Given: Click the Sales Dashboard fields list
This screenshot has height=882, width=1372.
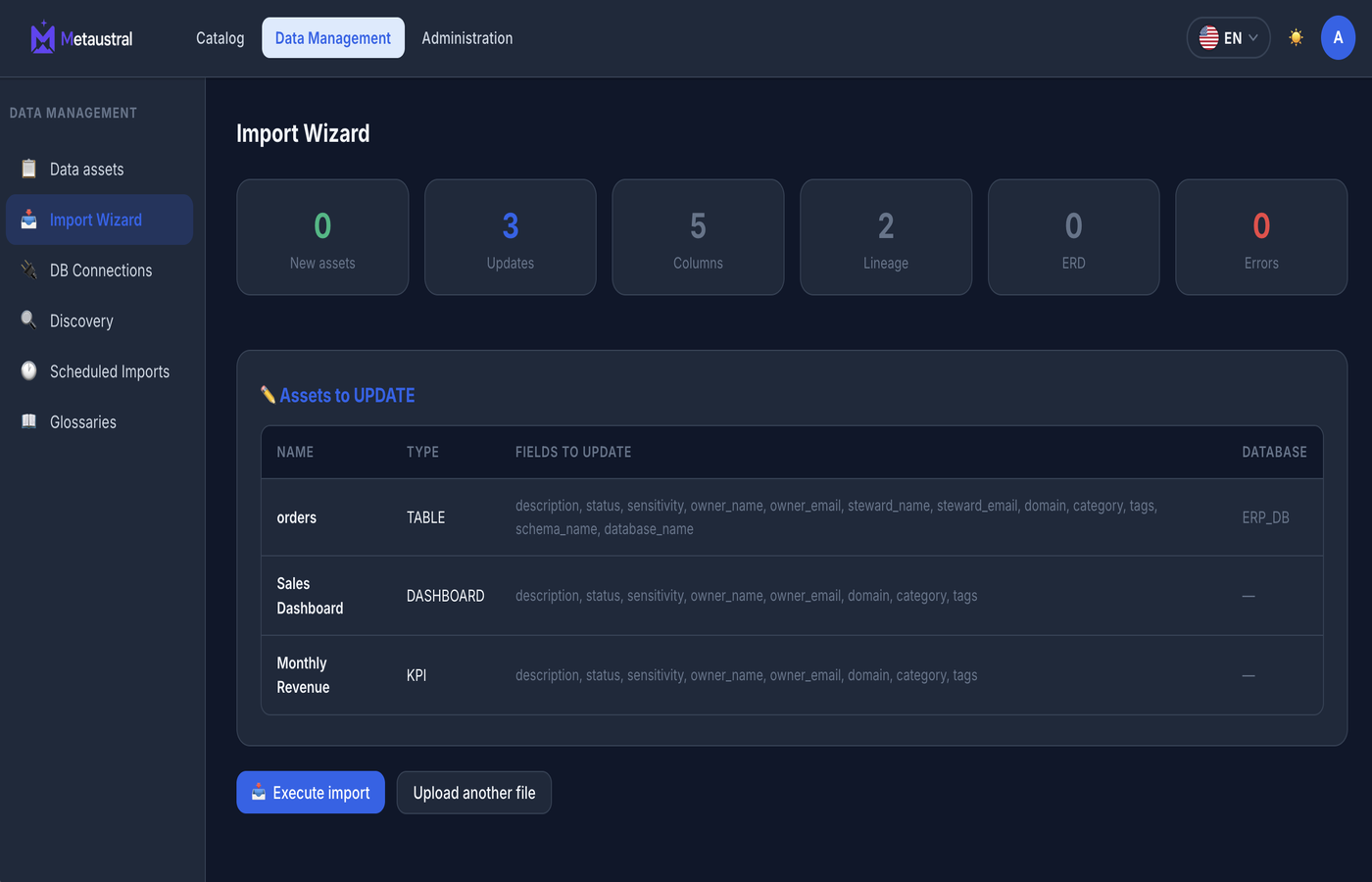Looking at the screenshot, I should click(746, 596).
